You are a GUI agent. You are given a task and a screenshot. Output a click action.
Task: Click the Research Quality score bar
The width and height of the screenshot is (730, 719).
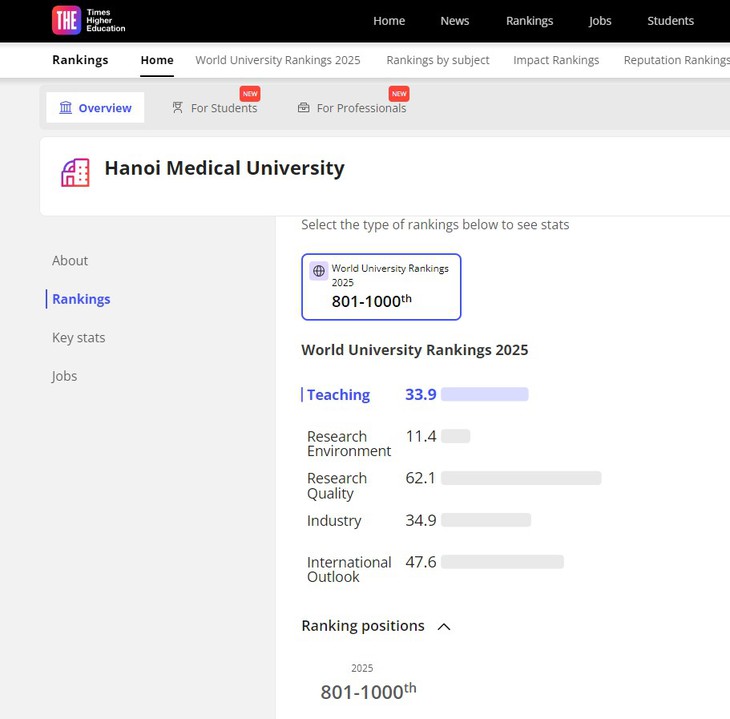pos(521,478)
